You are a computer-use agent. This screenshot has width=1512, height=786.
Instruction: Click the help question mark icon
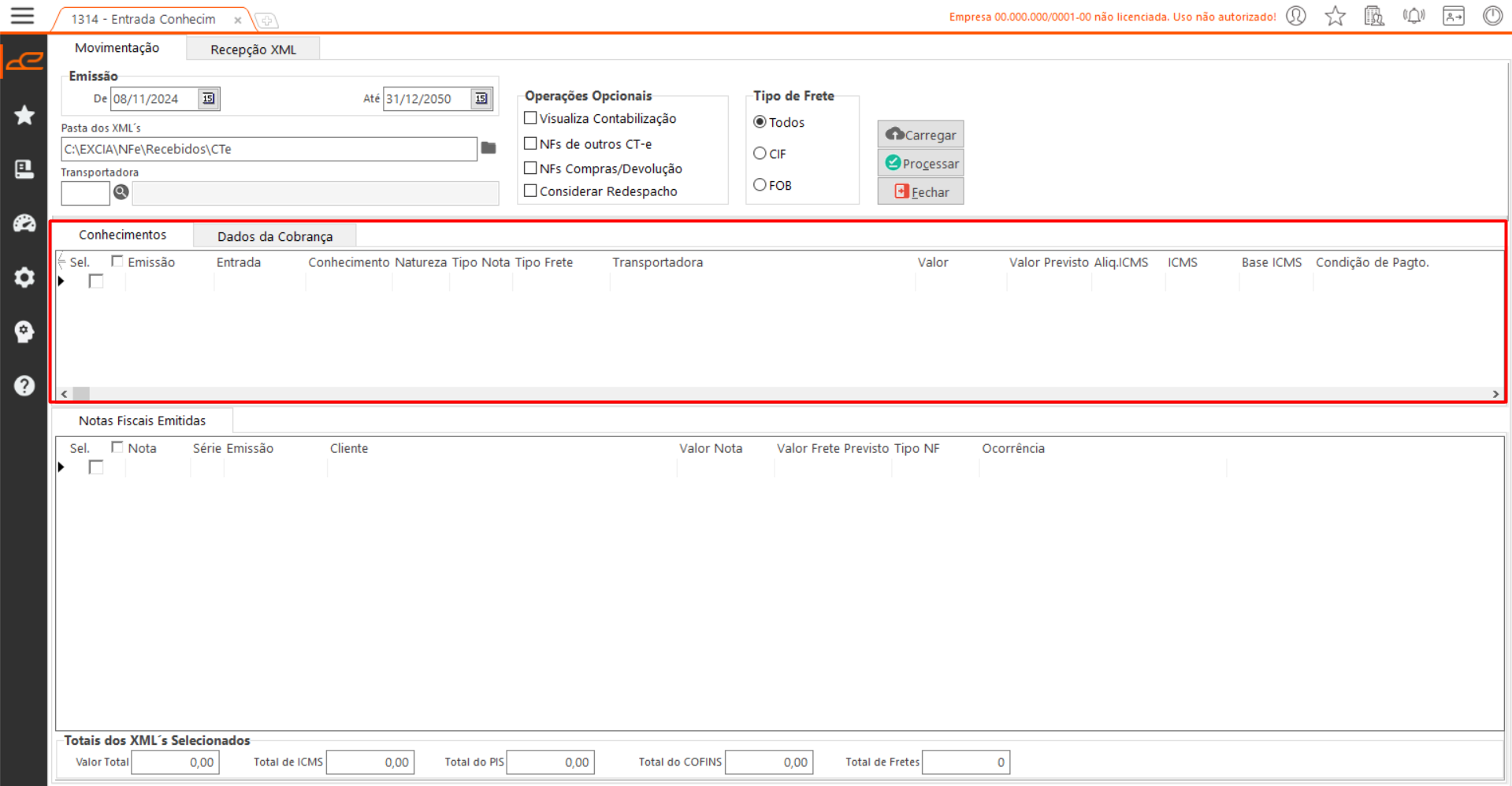[x=24, y=386]
